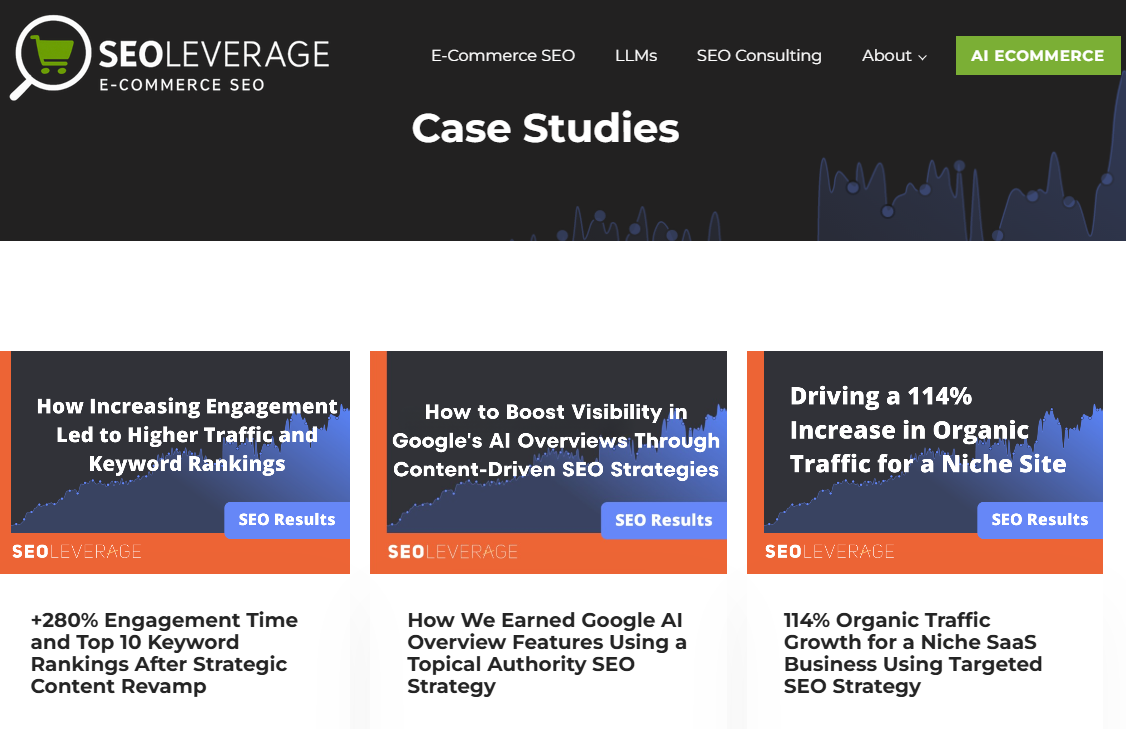Select SEO Consulting in the navigation bar
This screenshot has width=1126, height=729.
[759, 56]
